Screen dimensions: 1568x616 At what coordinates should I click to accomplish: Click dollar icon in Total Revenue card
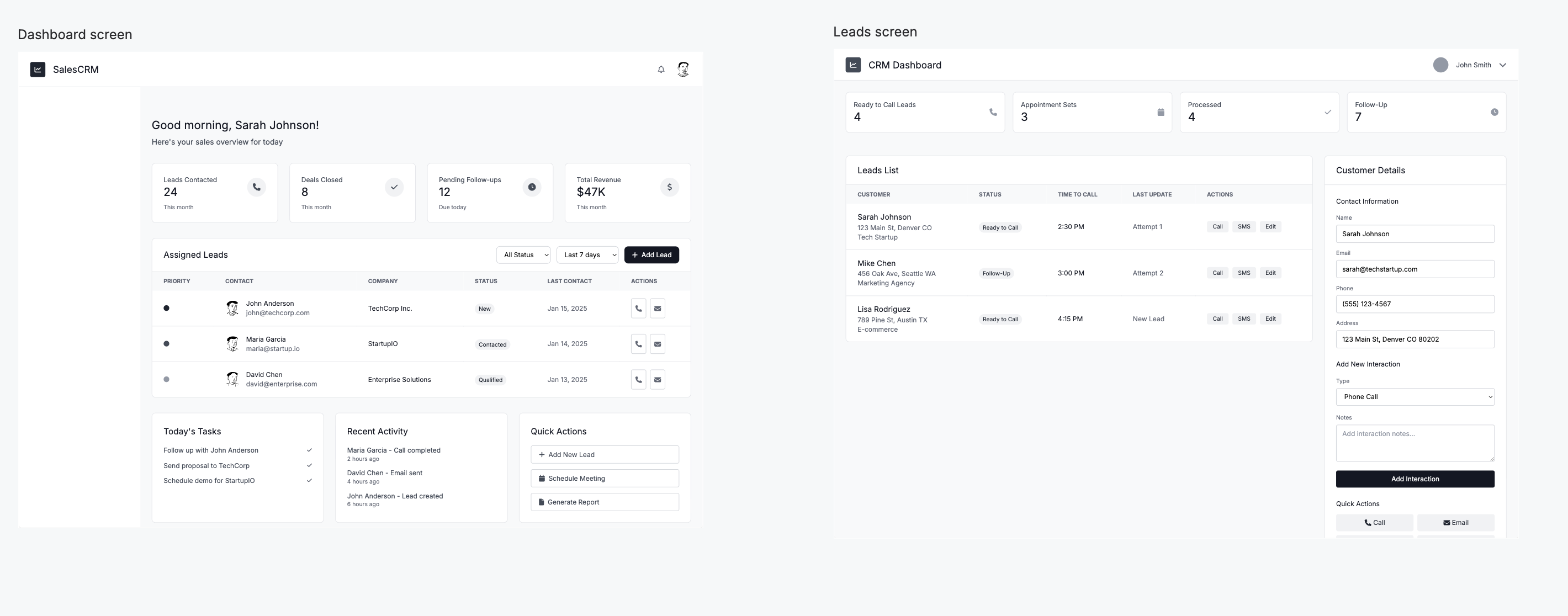[x=669, y=187]
